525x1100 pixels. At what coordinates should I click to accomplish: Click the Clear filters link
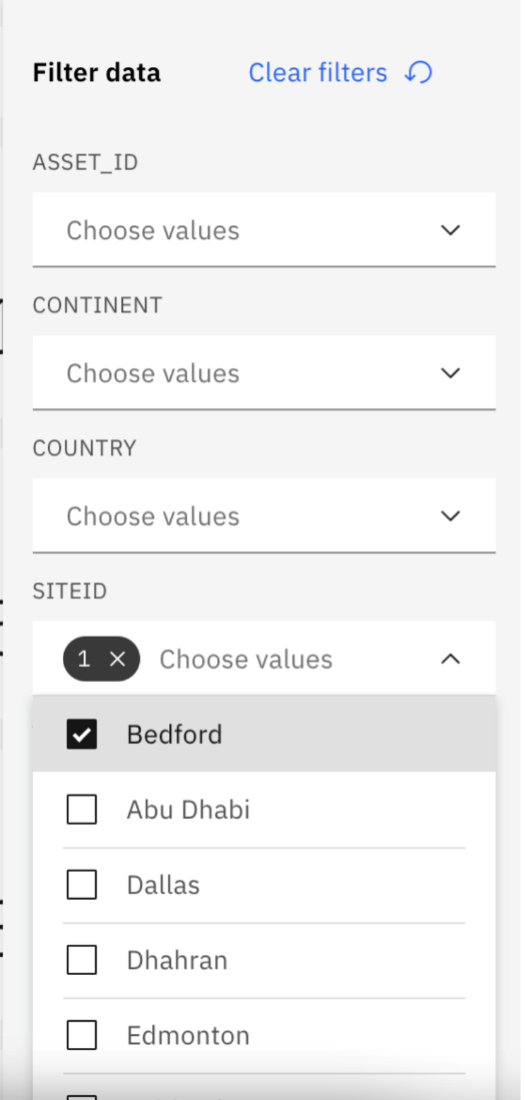pyautogui.click(x=318, y=72)
